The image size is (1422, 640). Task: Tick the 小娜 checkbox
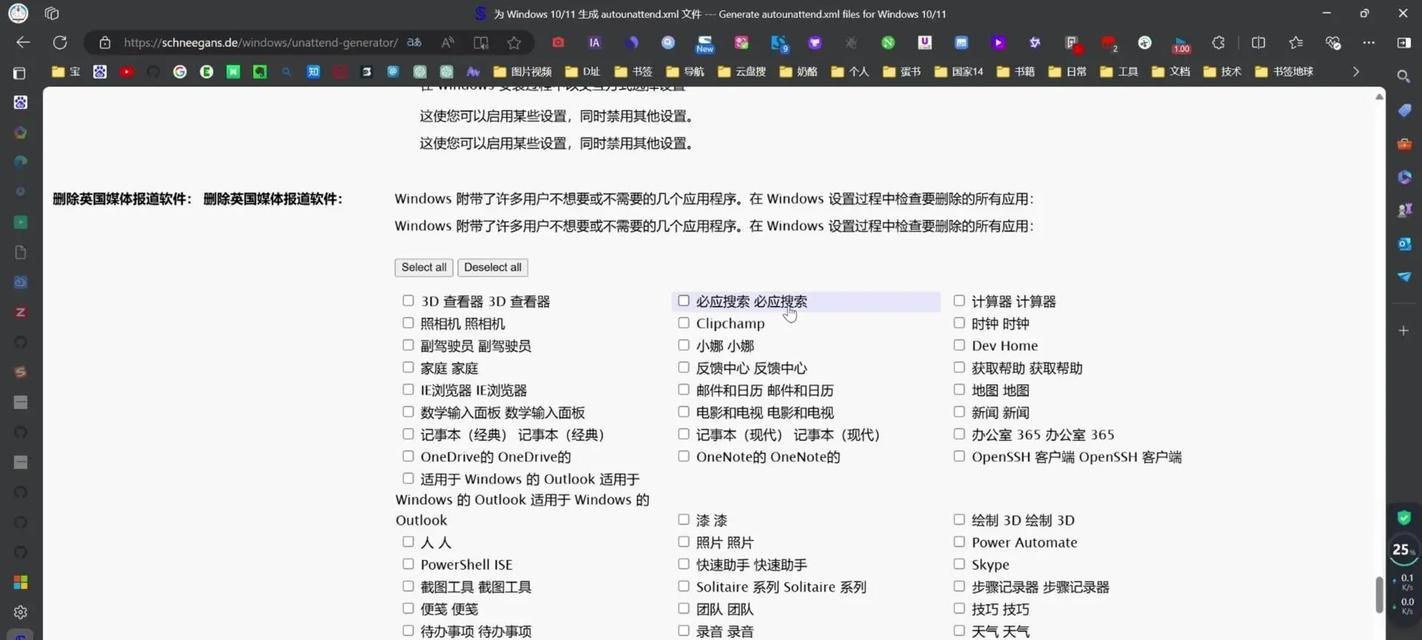684,345
